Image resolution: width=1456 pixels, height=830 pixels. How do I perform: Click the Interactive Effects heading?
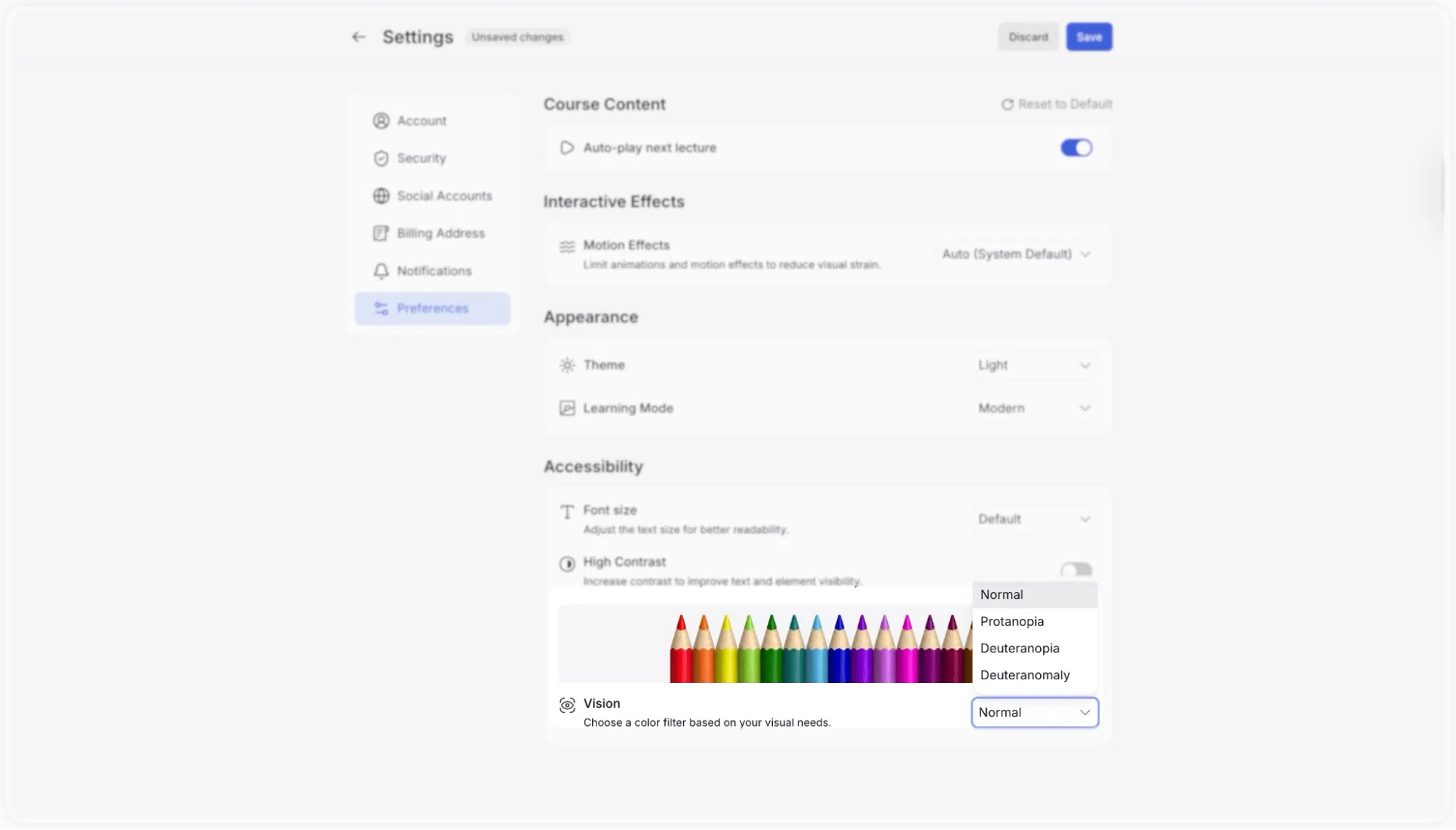(x=614, y=202)
